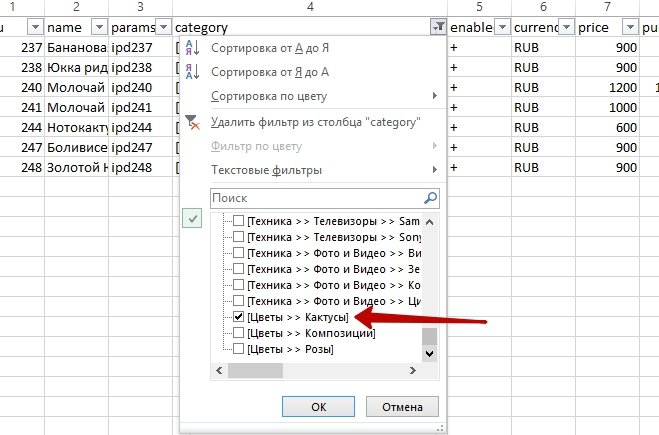Click the sort Я to A descending icon
659x435 pixels.
coord(193,72)
